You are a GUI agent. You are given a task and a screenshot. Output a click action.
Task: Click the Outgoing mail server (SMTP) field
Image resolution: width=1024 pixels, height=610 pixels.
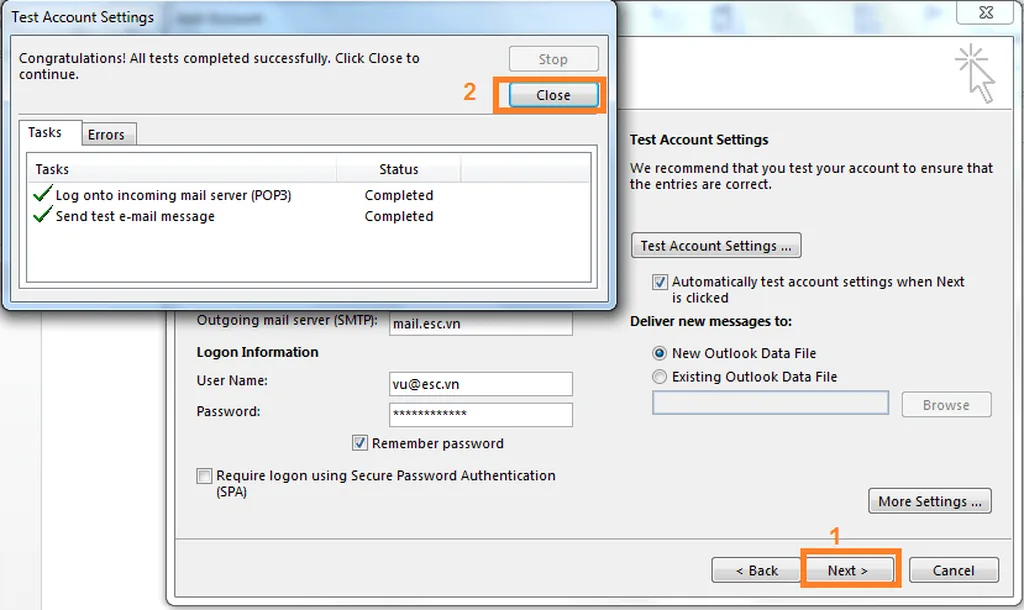click(481, 323)
